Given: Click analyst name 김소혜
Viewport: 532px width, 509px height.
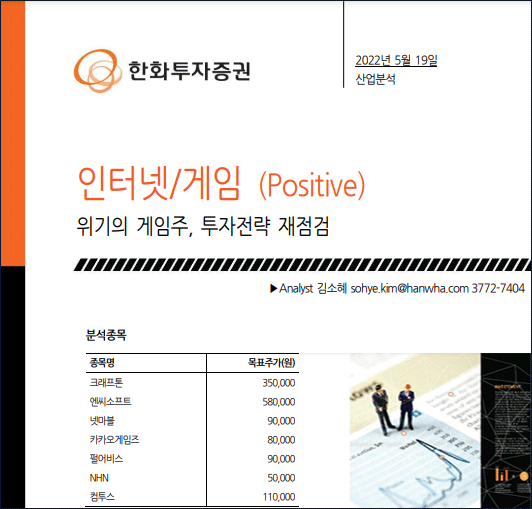Looking at the screenshot, I should click(x=332, y=288).
